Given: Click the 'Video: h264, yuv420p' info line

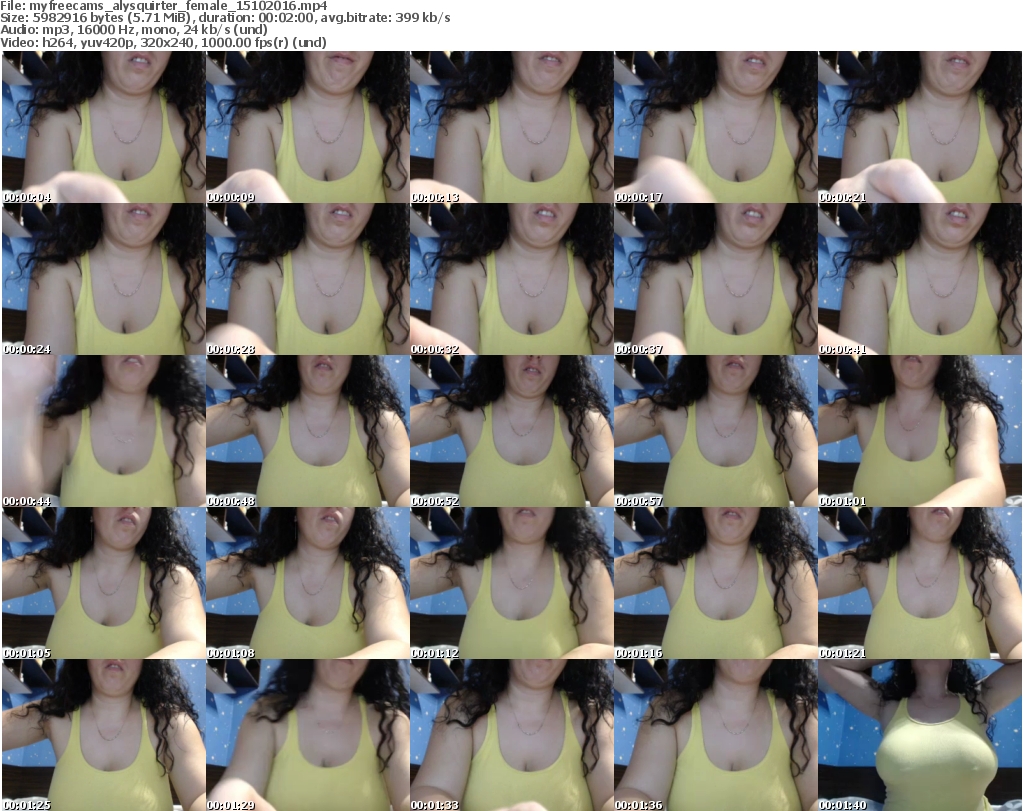Looking at the screenshot, I should pos(163,42).
